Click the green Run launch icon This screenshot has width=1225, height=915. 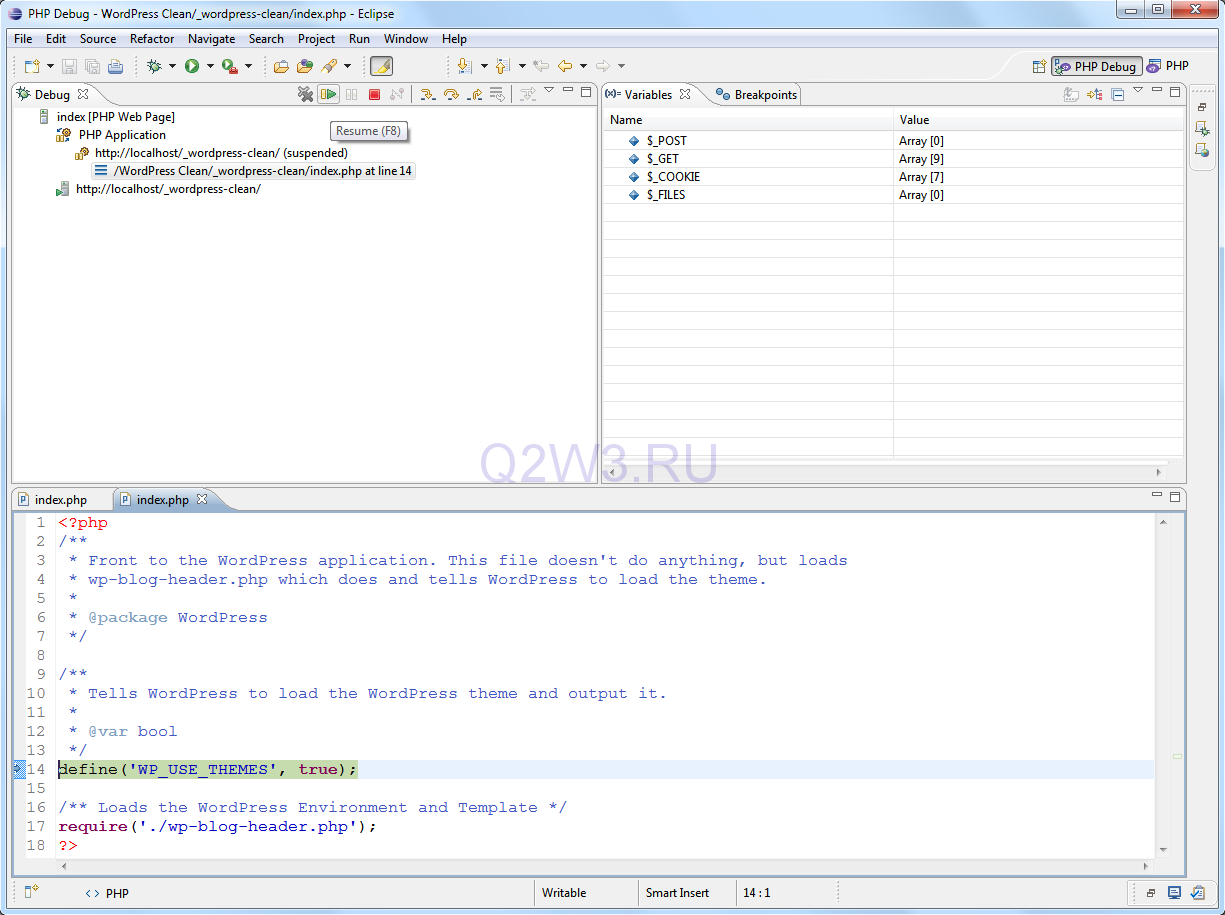[x=191, y=66]
